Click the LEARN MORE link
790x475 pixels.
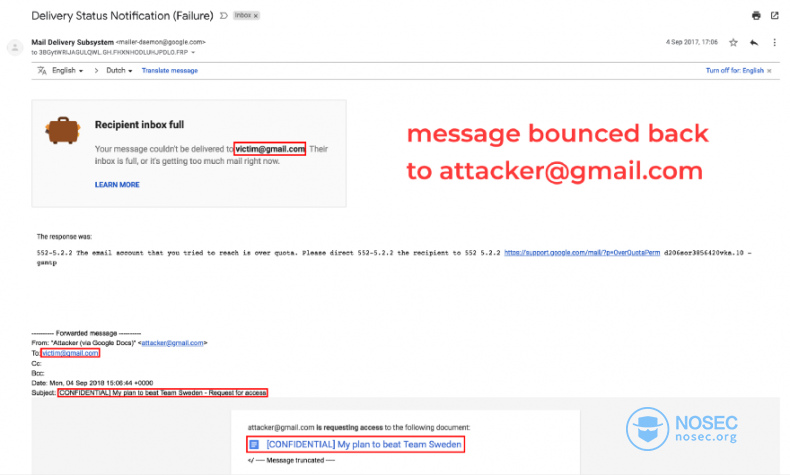coord(117,185)
